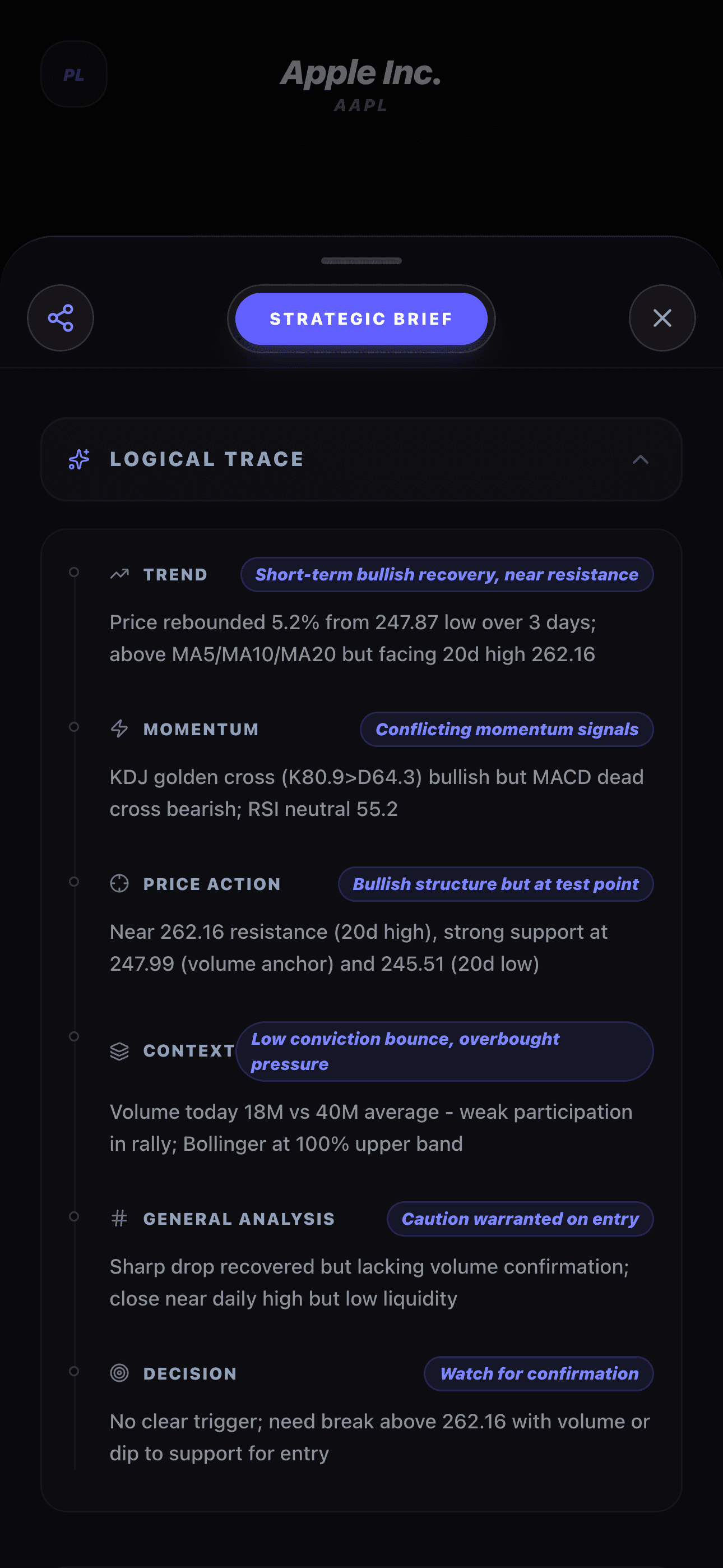Image resolution: width=723 pixels, height=1568 pixels.
Task: Open the share options via share icon
Action: pyautogui.click(x=61, y=318)
